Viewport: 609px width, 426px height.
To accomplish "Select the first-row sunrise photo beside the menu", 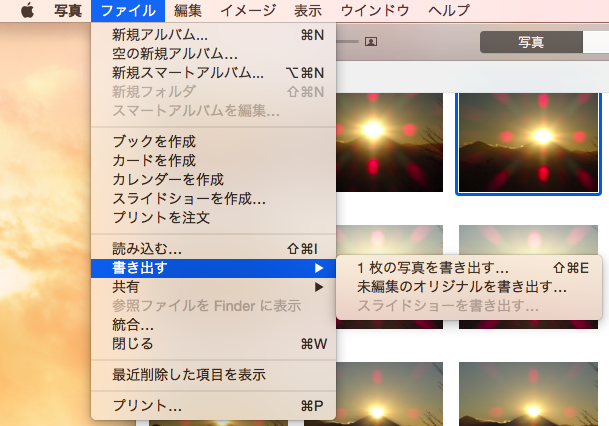I will (389, 143).
